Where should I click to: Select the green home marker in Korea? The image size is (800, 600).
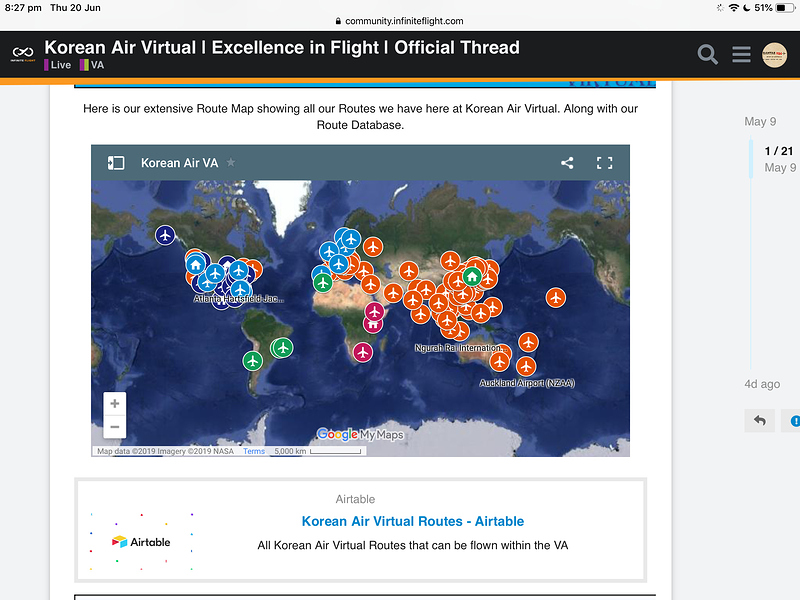[472, 277]
